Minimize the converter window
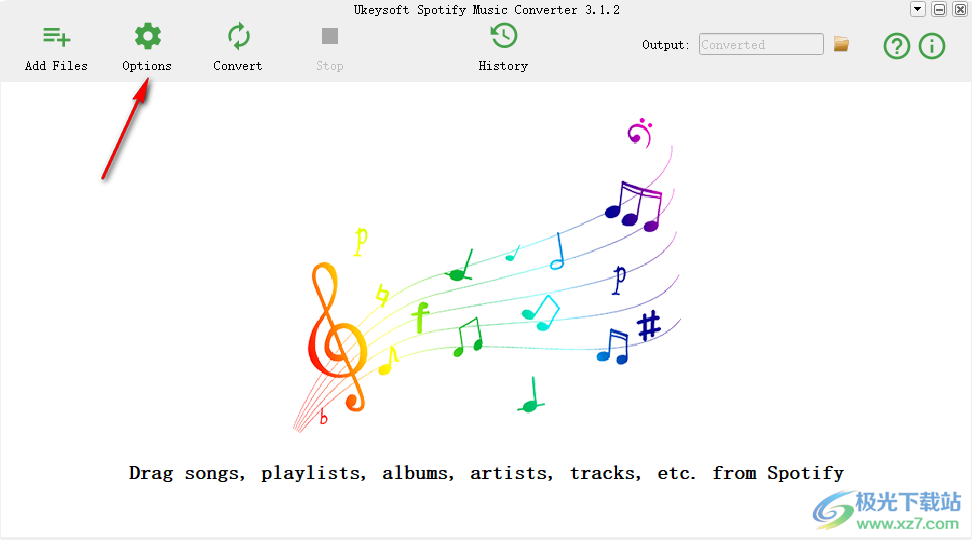Viewport: 972px width, 540px height. [939, 9]
